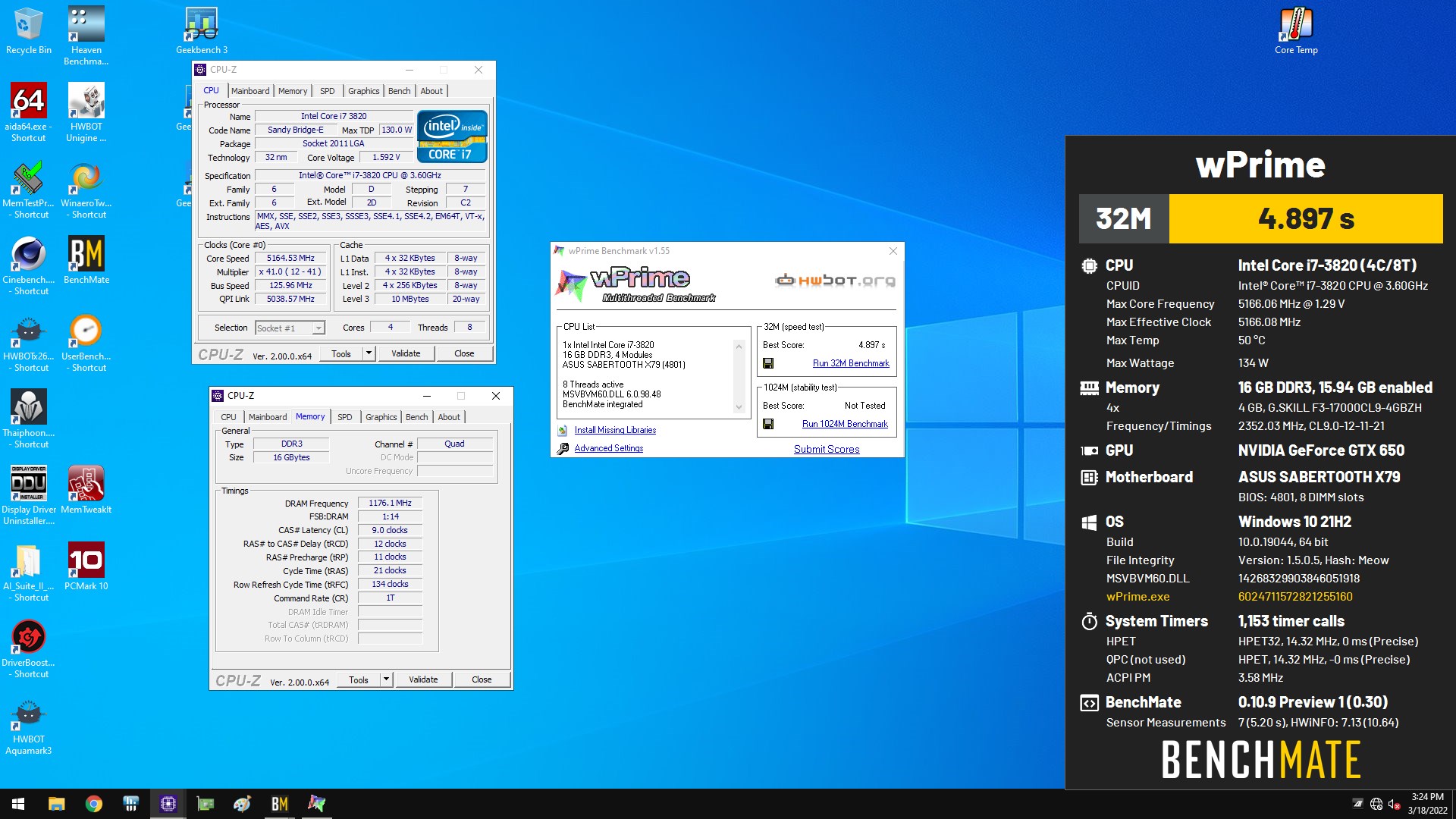Click the Intel Core i7 logo badge

[452, 136]
